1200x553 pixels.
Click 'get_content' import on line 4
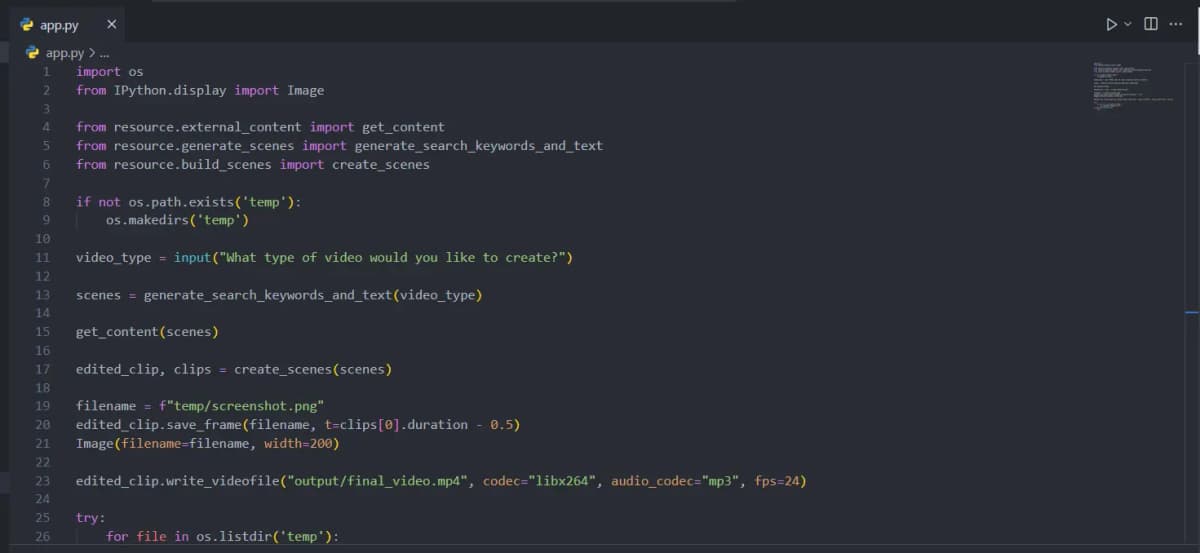coord(403,127)
